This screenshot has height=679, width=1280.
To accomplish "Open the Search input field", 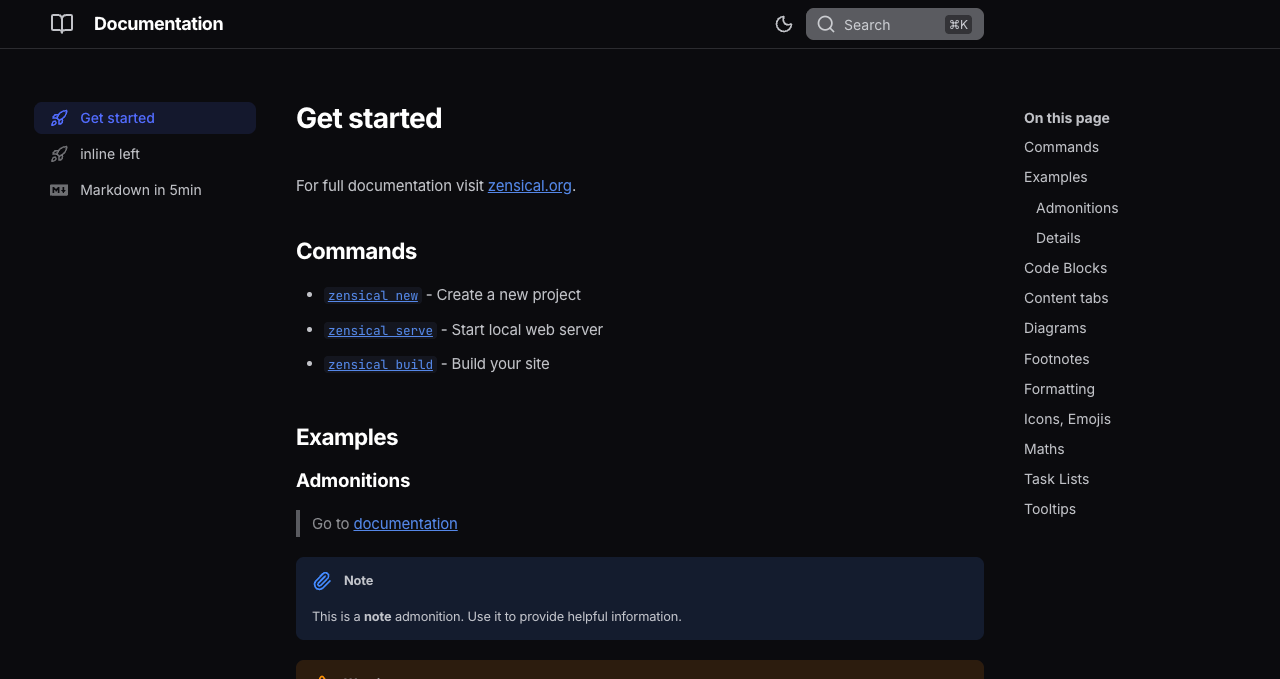I will [890, 24].
